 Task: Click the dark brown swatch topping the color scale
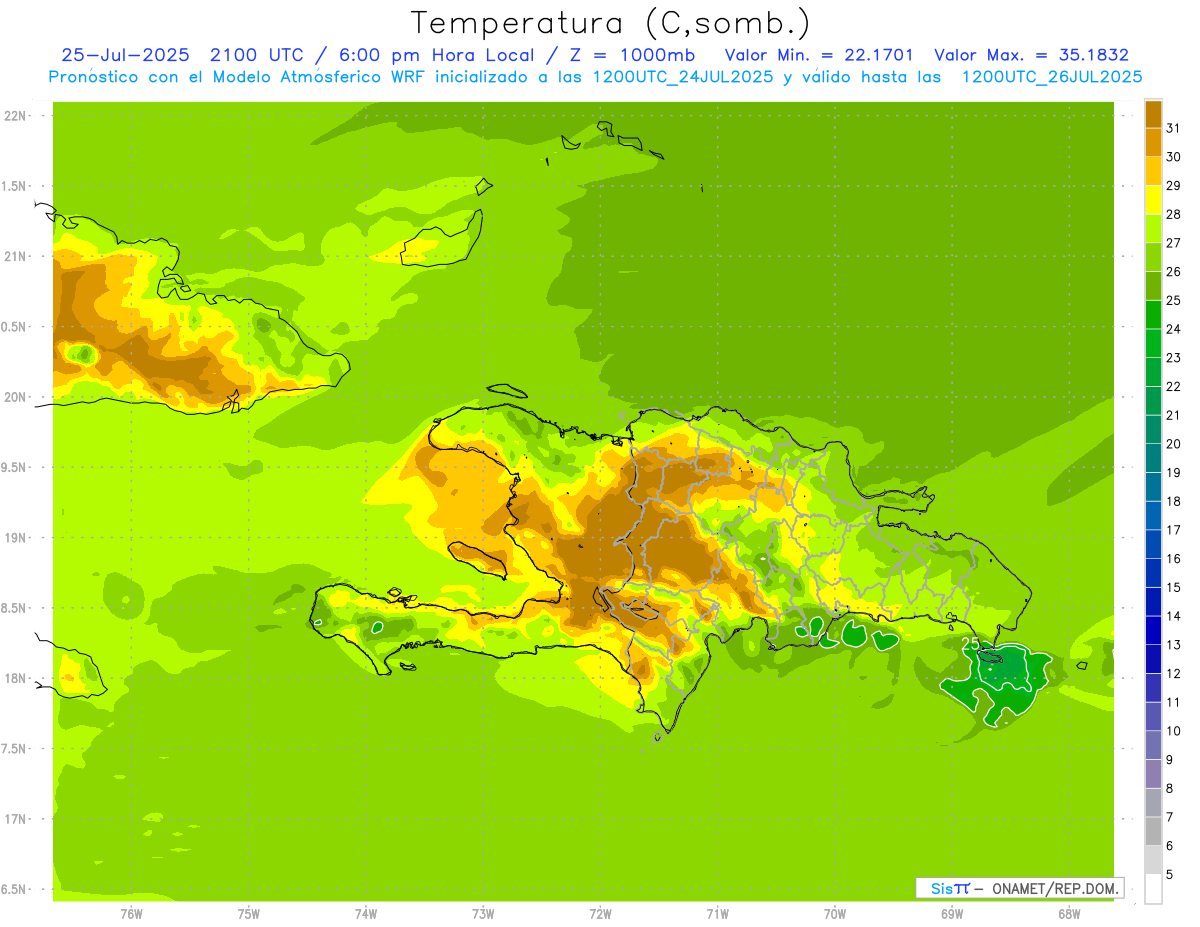1153,114
